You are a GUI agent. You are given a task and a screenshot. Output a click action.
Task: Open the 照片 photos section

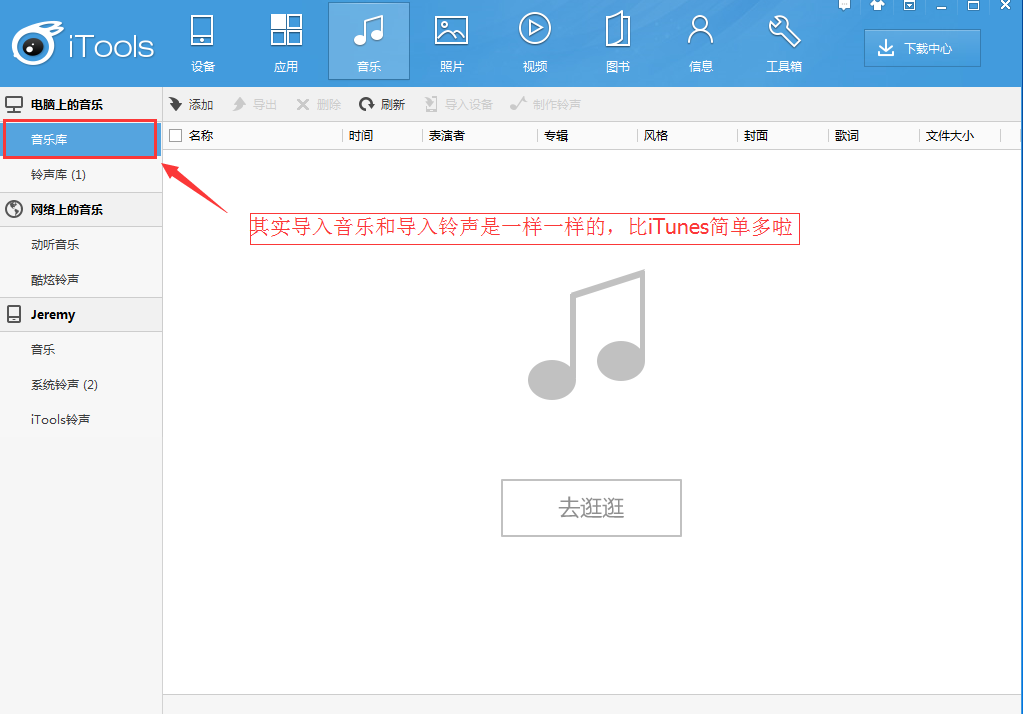click(451, 42)
